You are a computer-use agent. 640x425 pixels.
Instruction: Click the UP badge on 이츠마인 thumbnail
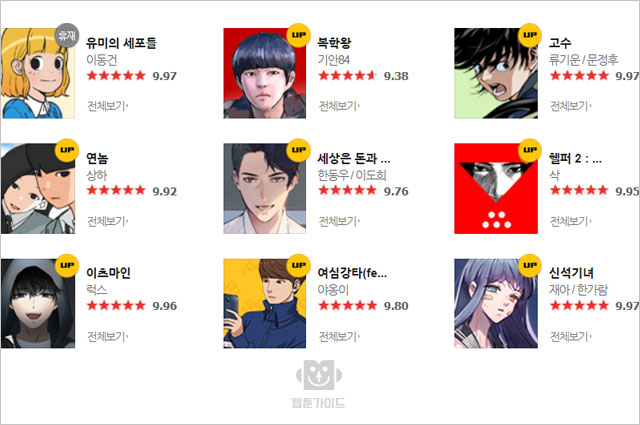67,265
